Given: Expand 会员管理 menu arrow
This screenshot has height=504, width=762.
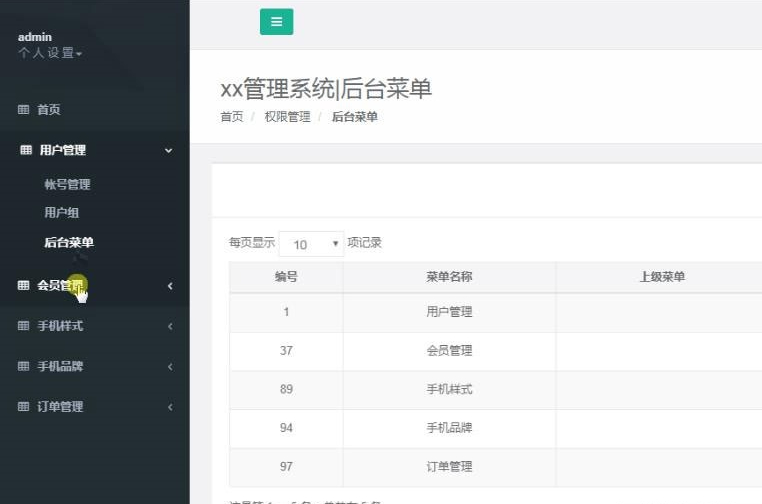Looking at the screenshot, I should coord(170,286).
